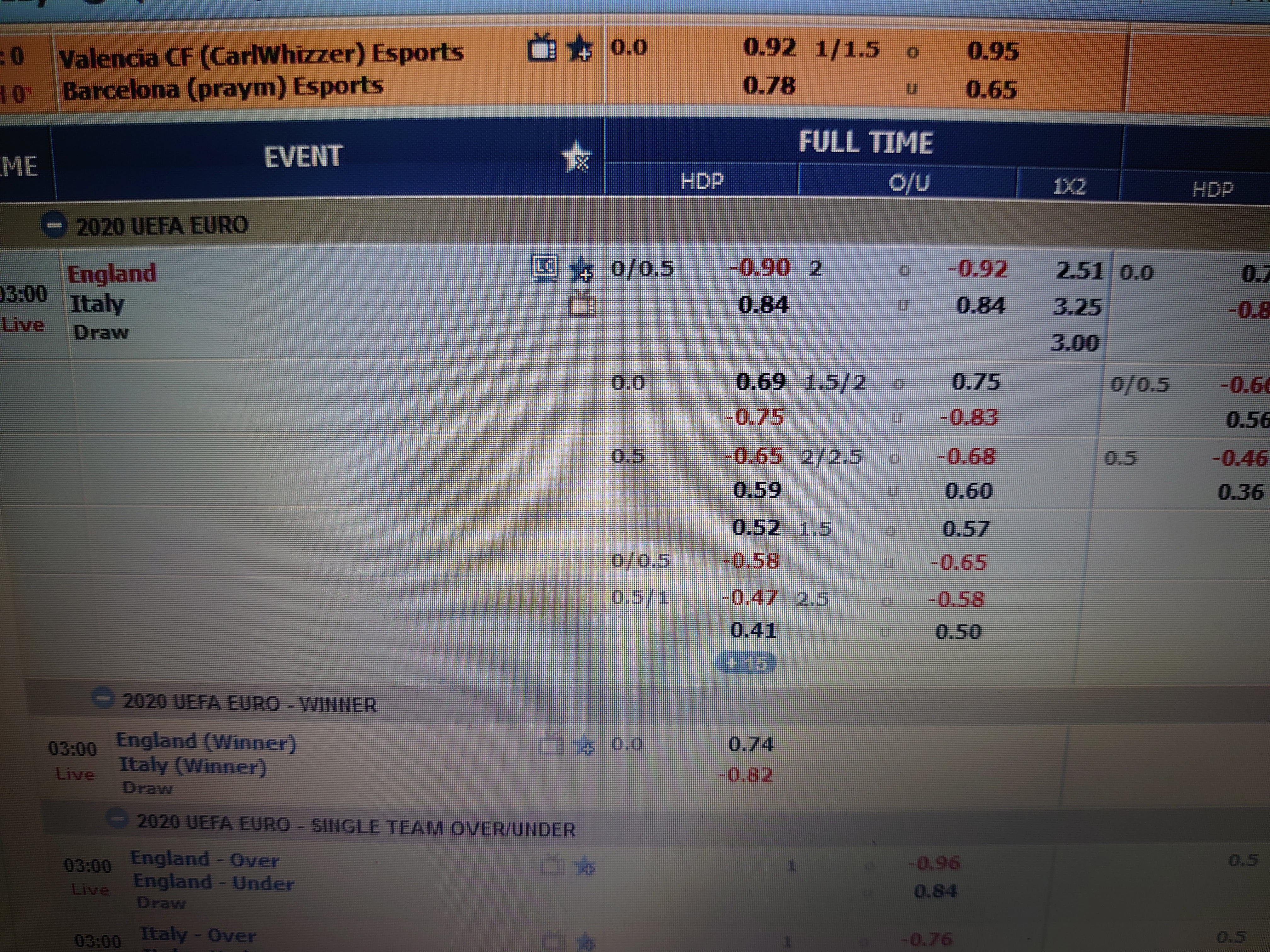Select over 1.5/2 odds 0.75
Image resolution: width=1270 pixels, height=952 pixels.
pyautogui.click(x=975, y=382)
